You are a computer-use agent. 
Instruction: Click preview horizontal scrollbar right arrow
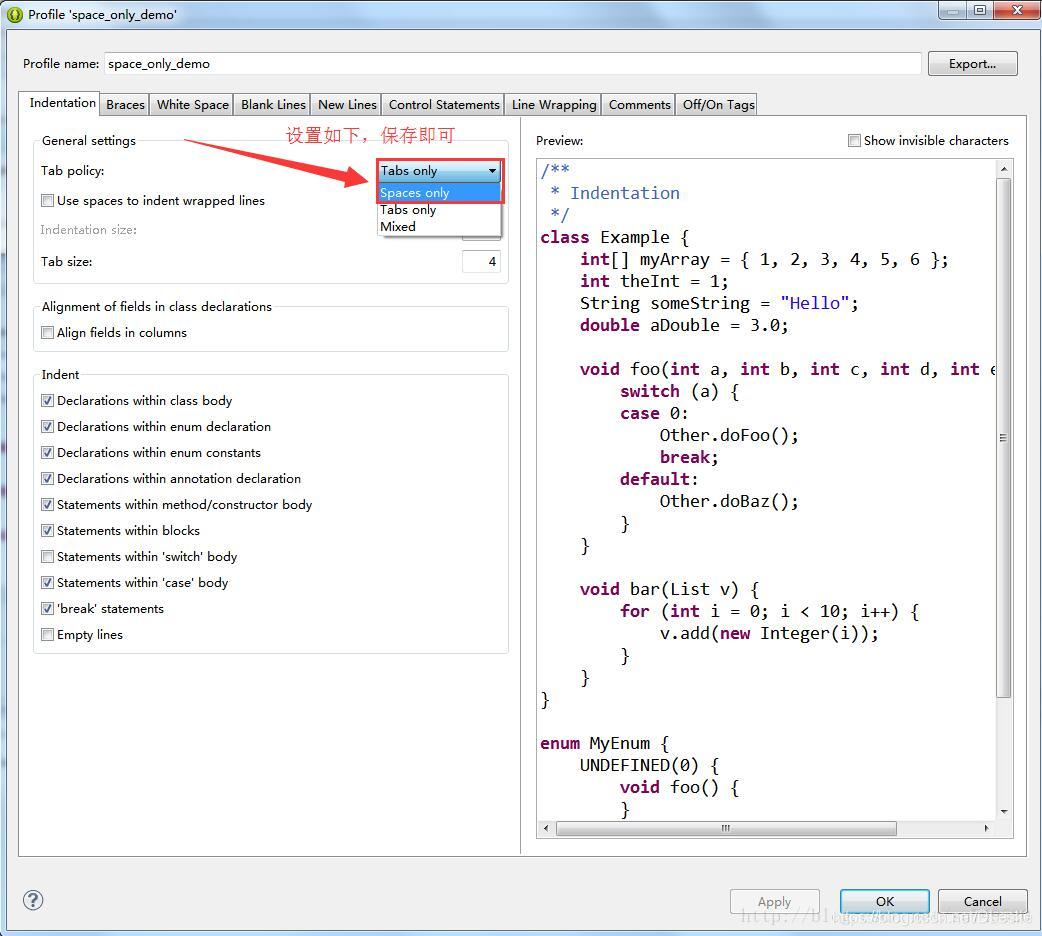986,828
